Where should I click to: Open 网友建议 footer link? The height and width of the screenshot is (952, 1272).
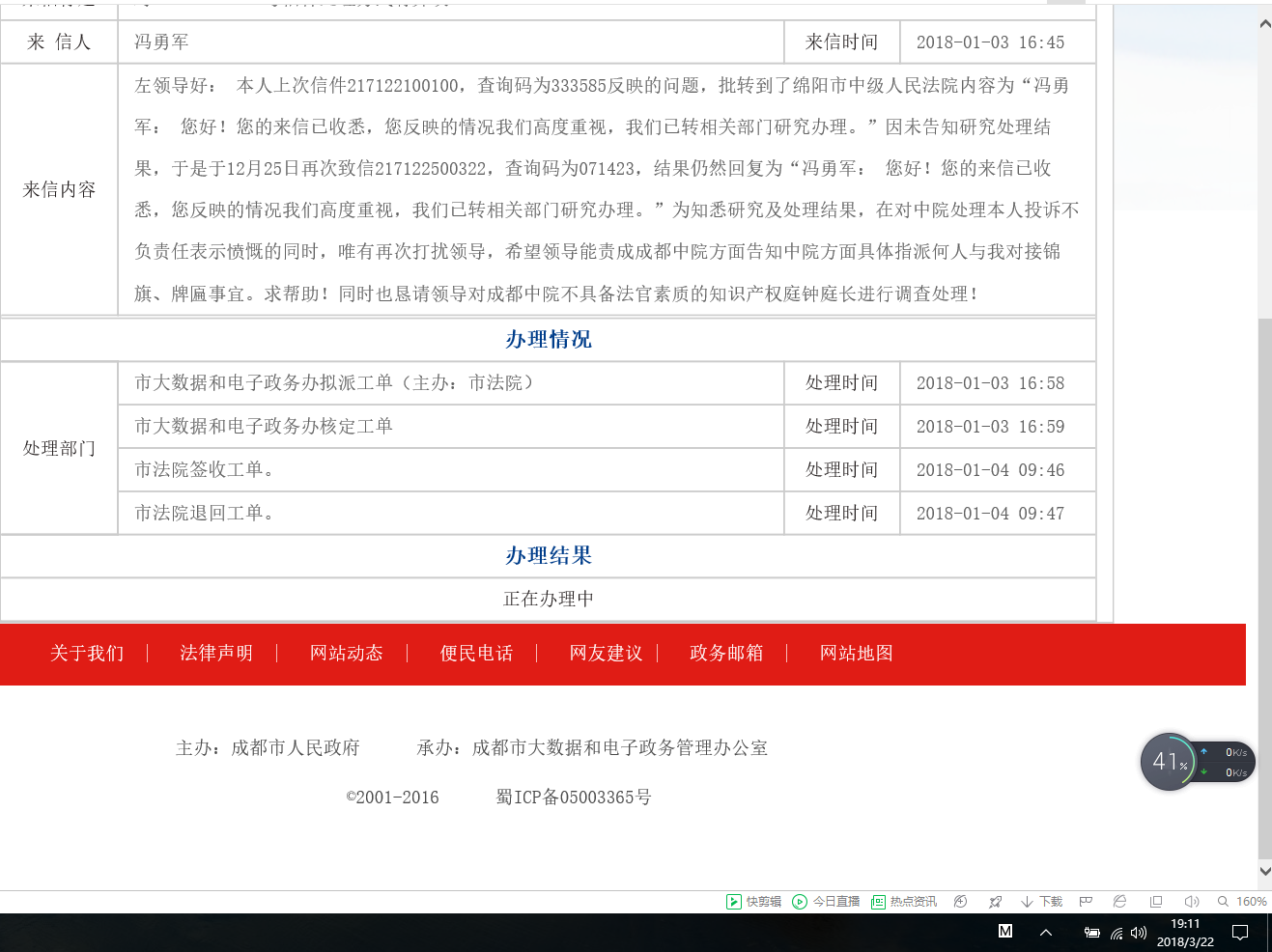[x=606, y=654]
